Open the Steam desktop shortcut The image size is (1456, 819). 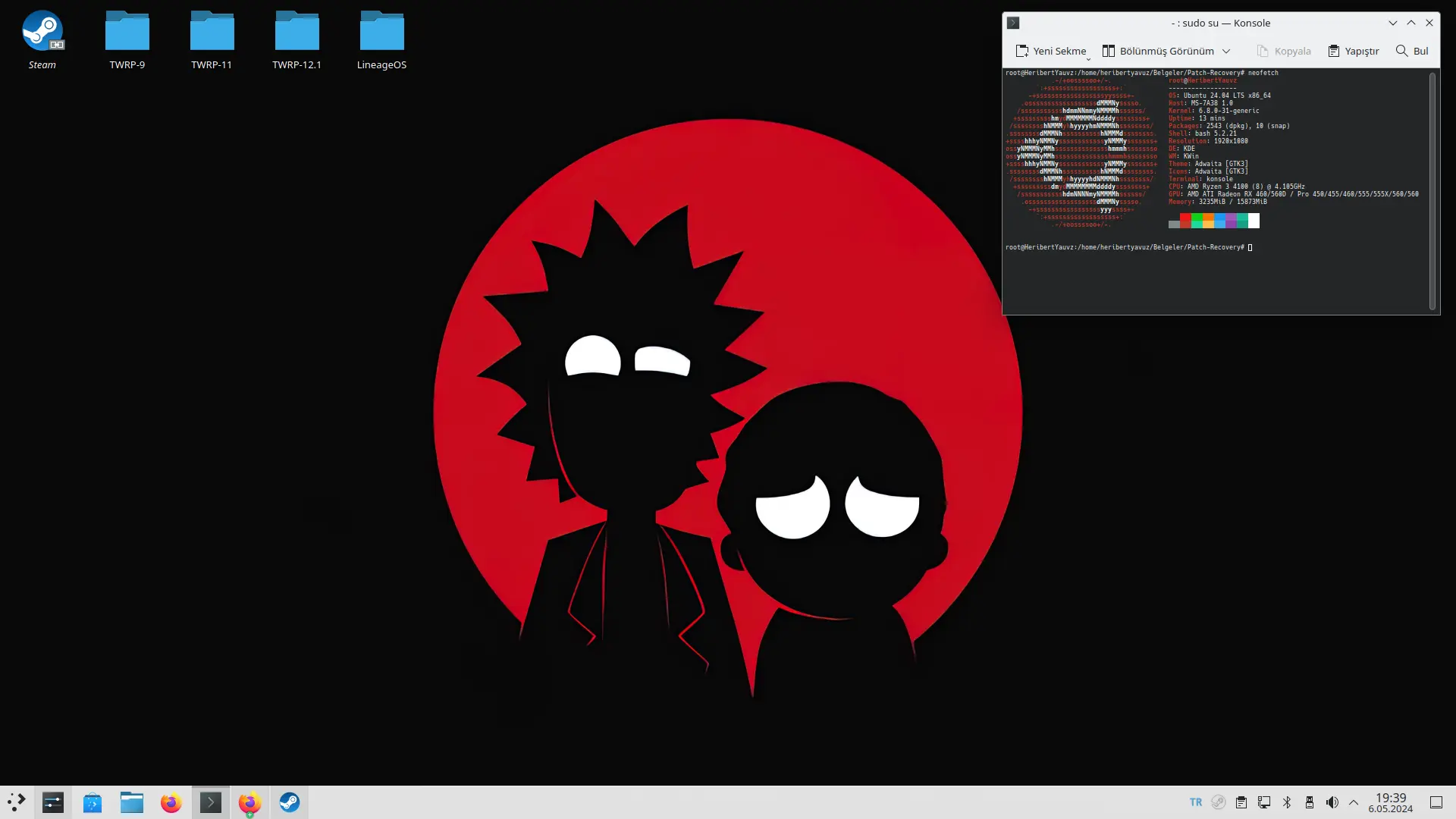42,40
